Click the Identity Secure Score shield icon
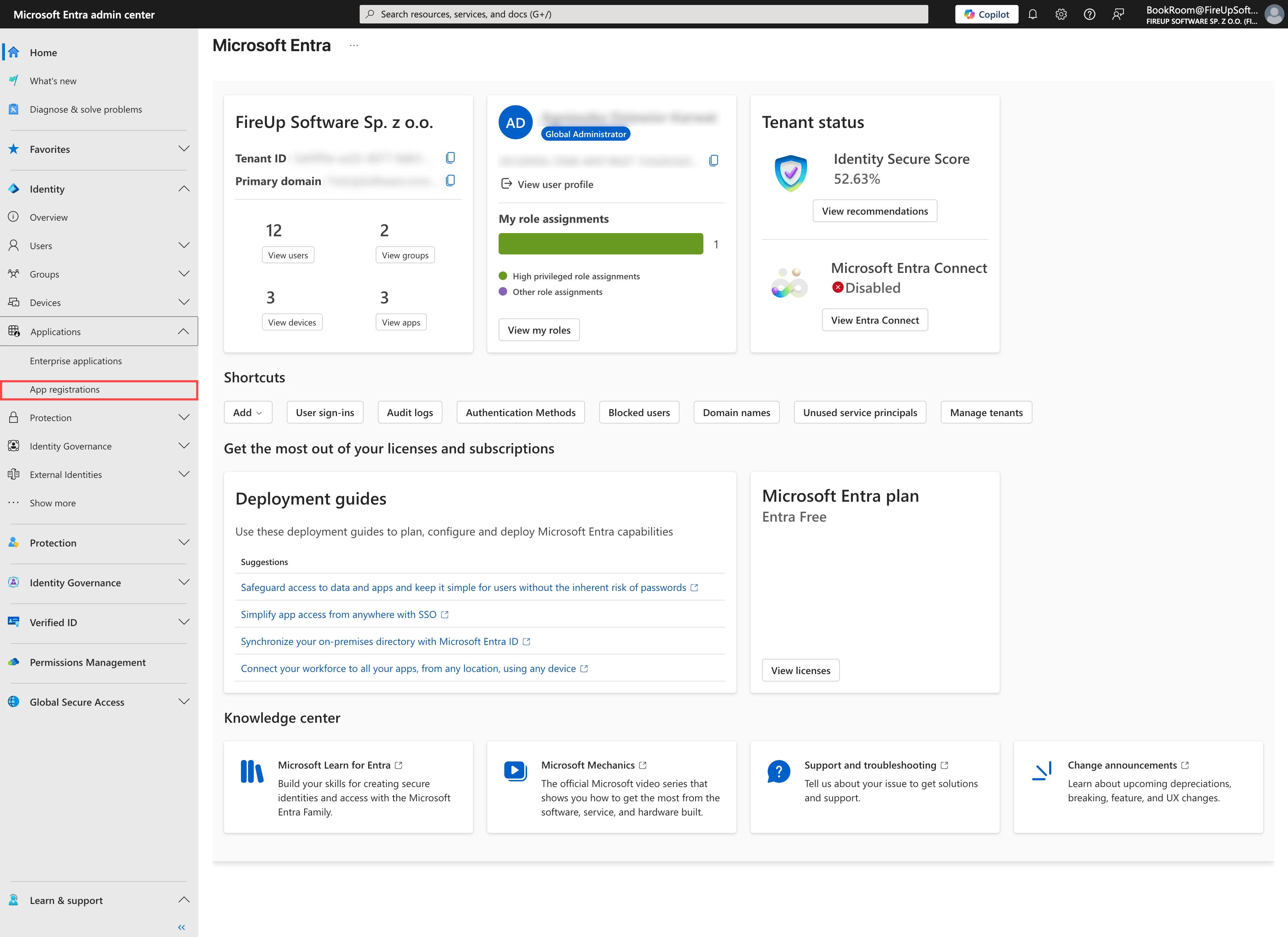 click(x=790, y=173)
